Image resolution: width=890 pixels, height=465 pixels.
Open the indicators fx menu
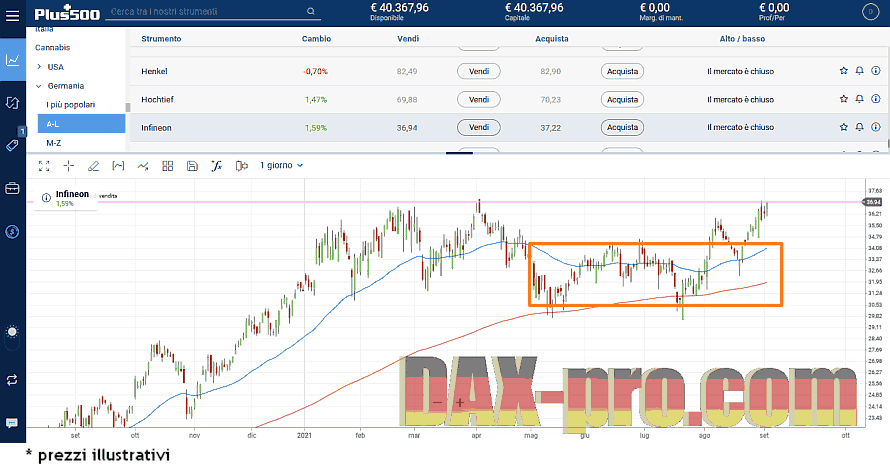[x=216, y=166]
